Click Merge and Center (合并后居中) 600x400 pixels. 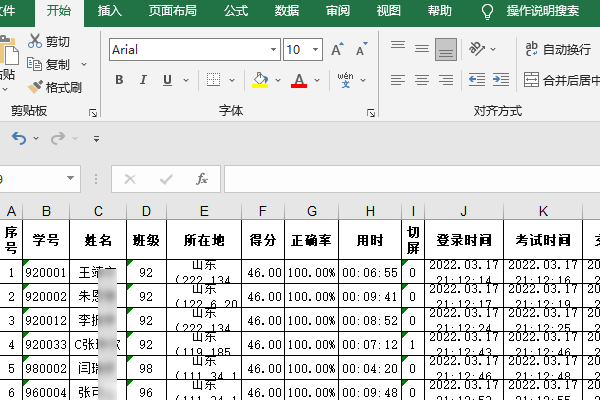(x=562, y=80)
